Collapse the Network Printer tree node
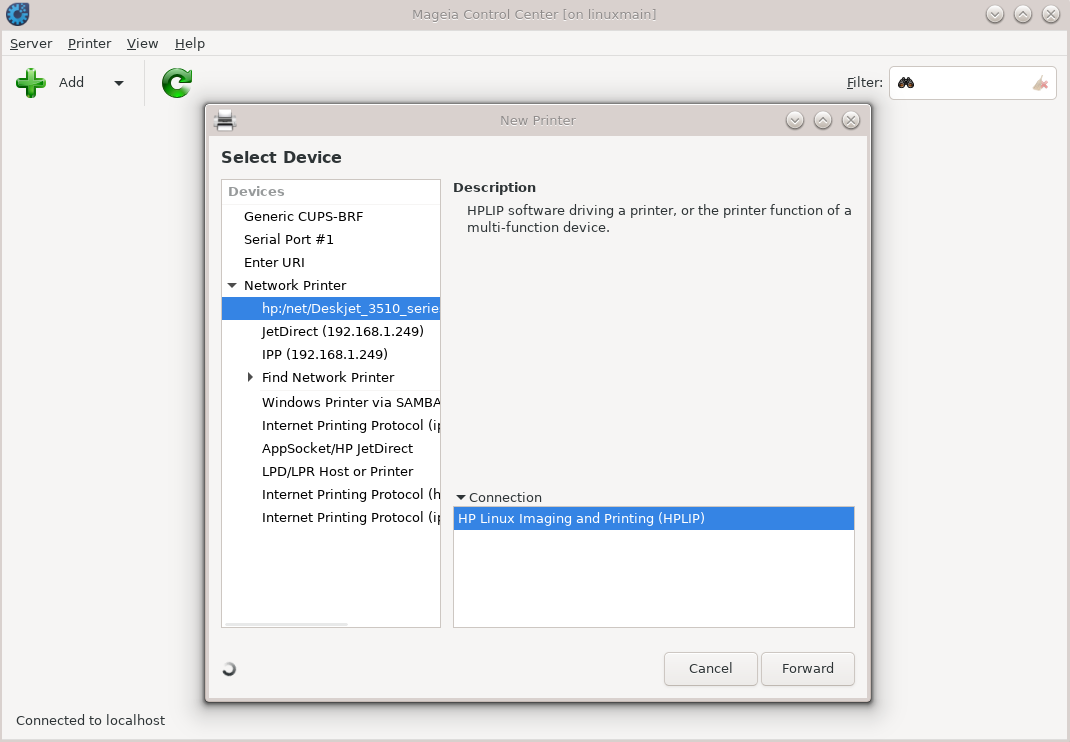 [x=232, y=285]
